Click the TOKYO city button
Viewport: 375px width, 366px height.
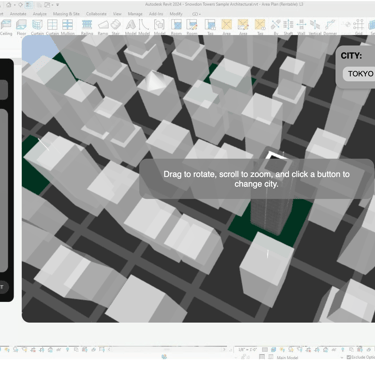361,74
